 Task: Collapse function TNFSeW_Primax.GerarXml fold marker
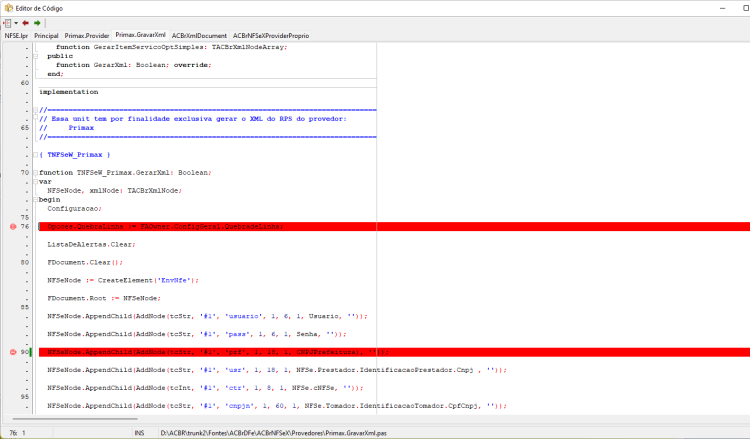tap(35, 173)
